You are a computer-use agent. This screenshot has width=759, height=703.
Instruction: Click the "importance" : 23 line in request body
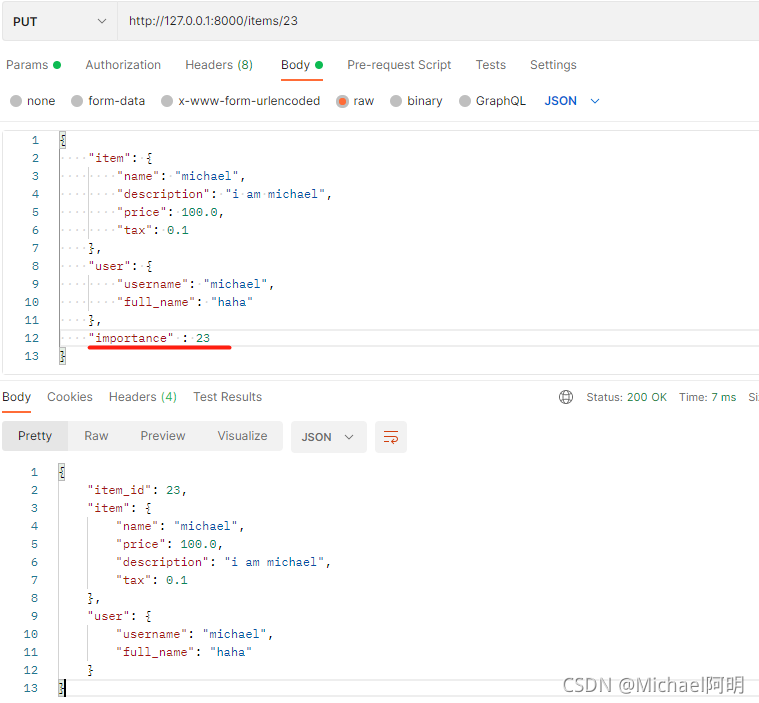click(149, 338)
